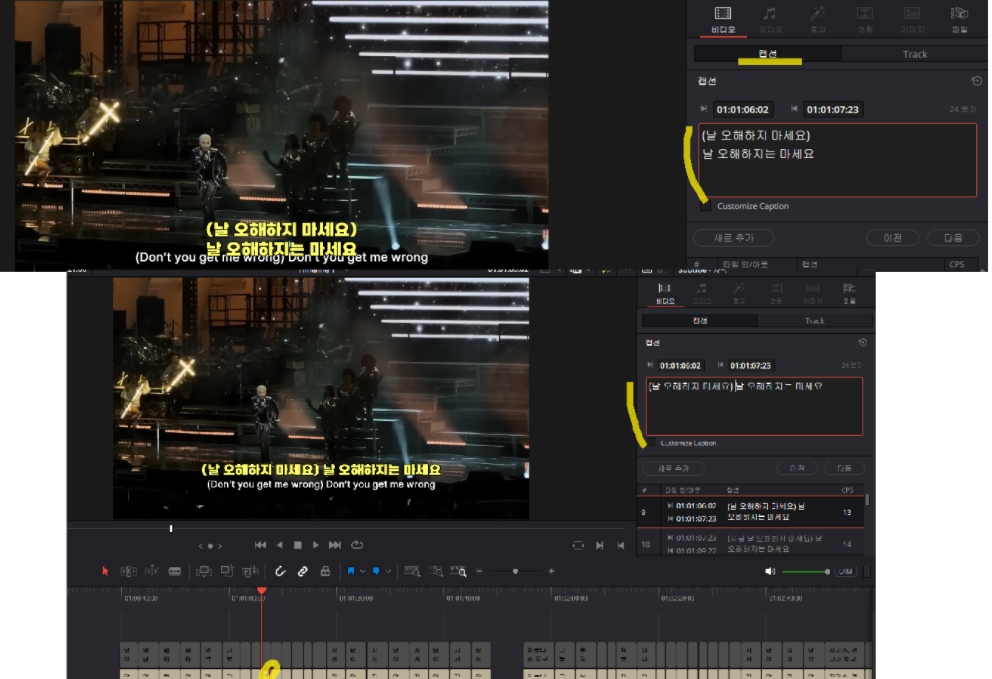
Task: Click the match frame icon right of transport
Action: tap(578, 545)
